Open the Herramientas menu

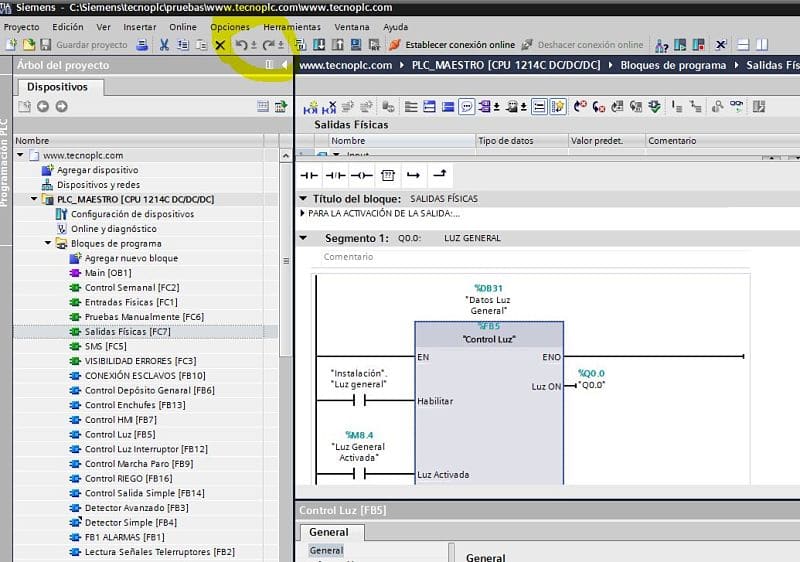[292, 27]
